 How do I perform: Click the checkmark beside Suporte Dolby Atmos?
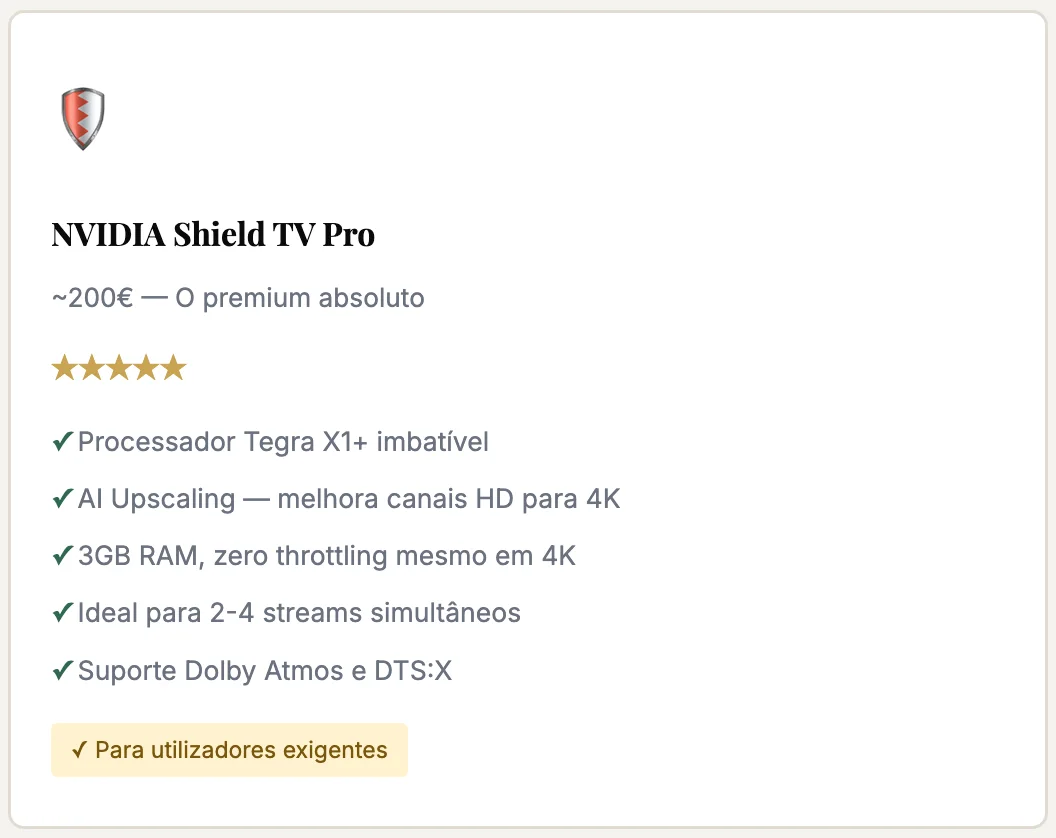(x=62, y=670)
